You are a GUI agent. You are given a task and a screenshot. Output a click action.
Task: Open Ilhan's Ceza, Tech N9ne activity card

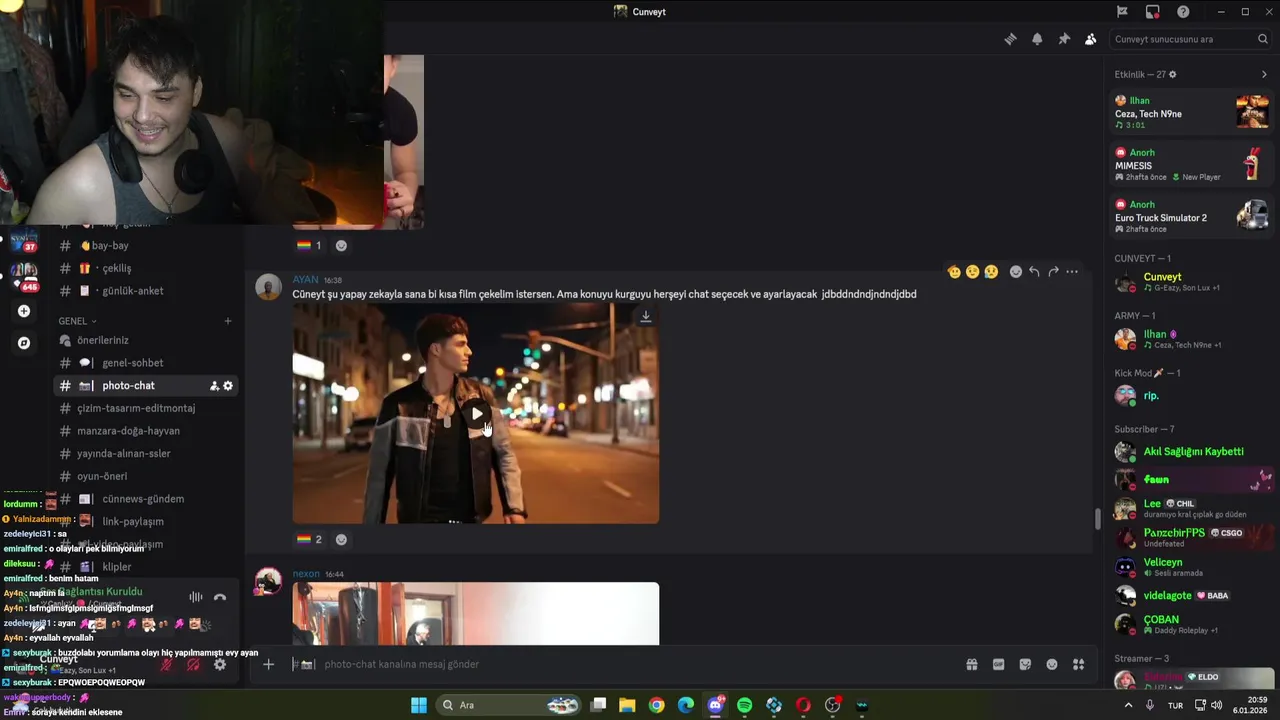pos(1192,112)
